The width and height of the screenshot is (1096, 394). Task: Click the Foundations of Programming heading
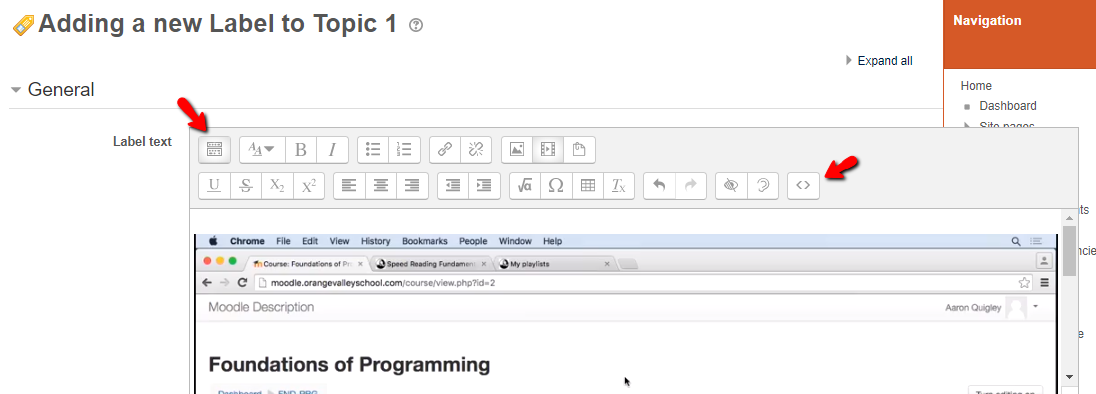(349, 365)
